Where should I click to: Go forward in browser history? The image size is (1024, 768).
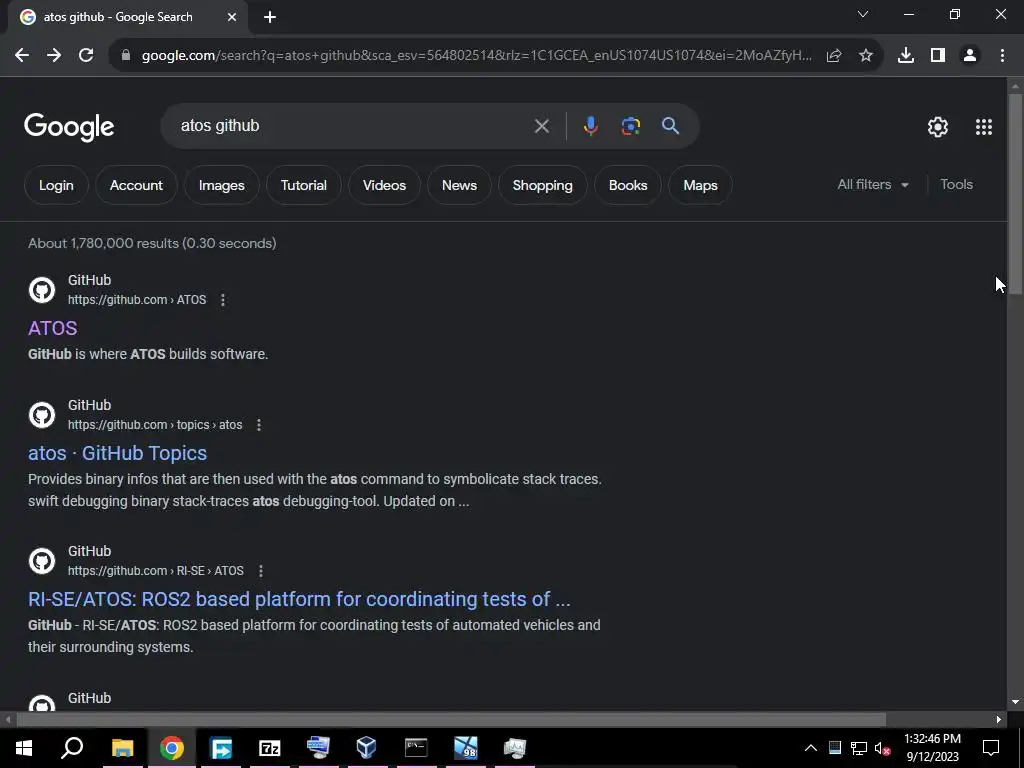tap(54, 56)
